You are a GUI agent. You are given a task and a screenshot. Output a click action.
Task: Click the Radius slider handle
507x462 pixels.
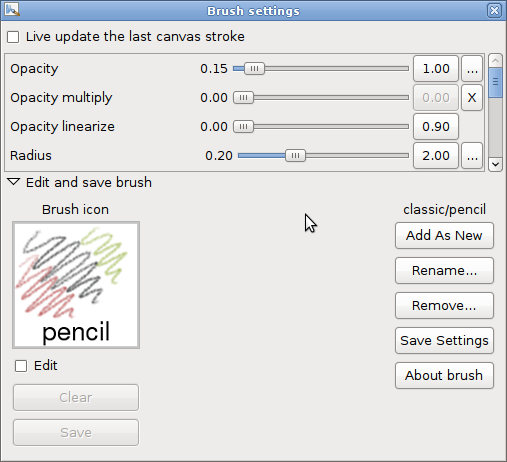295,156
